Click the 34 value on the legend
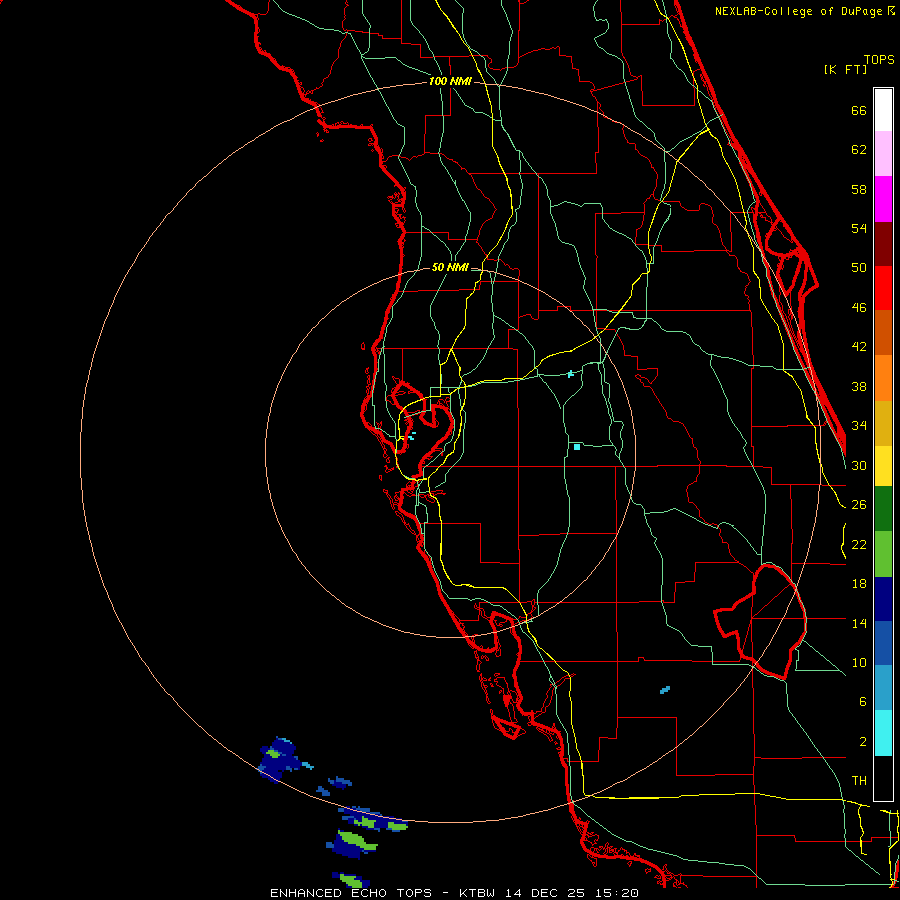The image size is (900, 900). point(859,425)
